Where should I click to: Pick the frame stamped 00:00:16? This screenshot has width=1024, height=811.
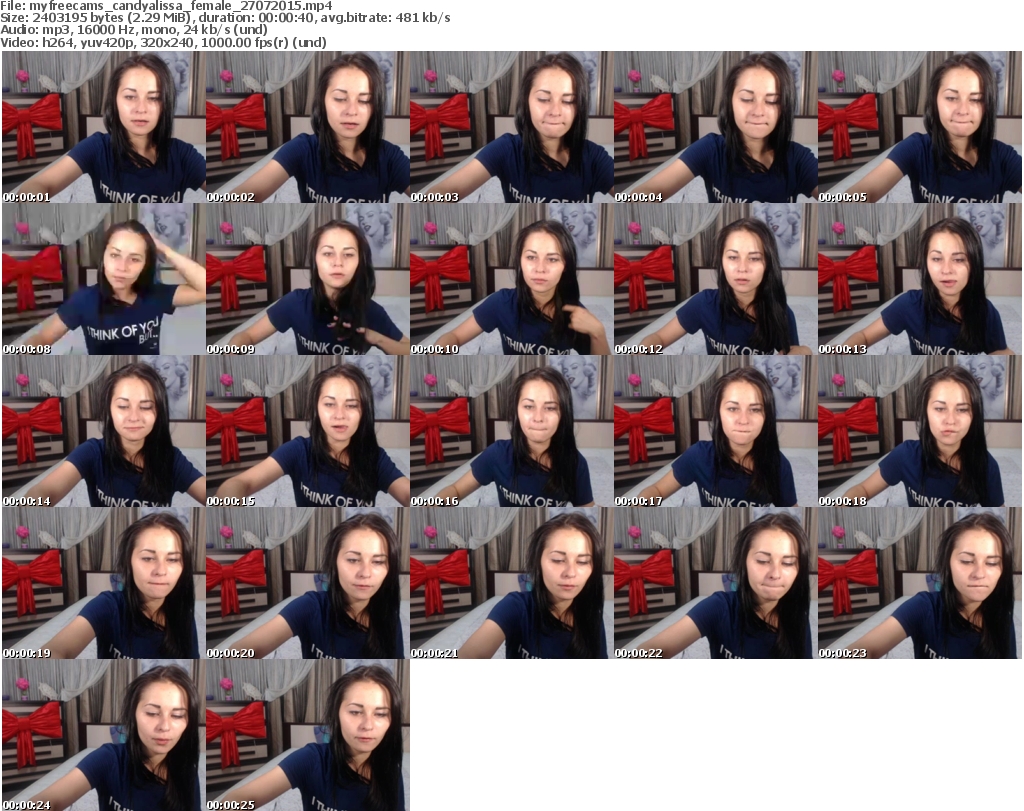click(511, 431)
